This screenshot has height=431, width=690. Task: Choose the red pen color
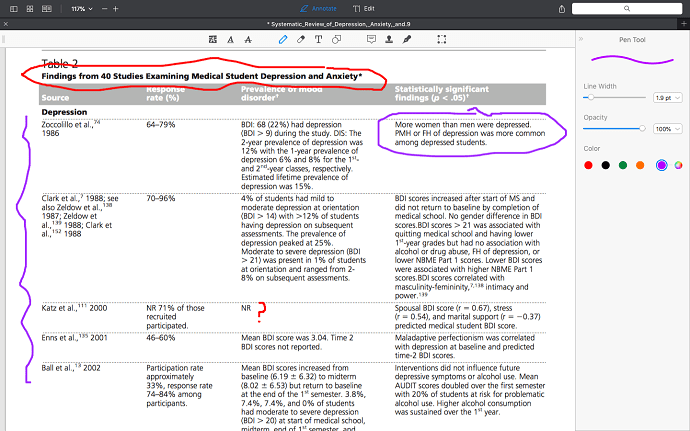point(588,165)
